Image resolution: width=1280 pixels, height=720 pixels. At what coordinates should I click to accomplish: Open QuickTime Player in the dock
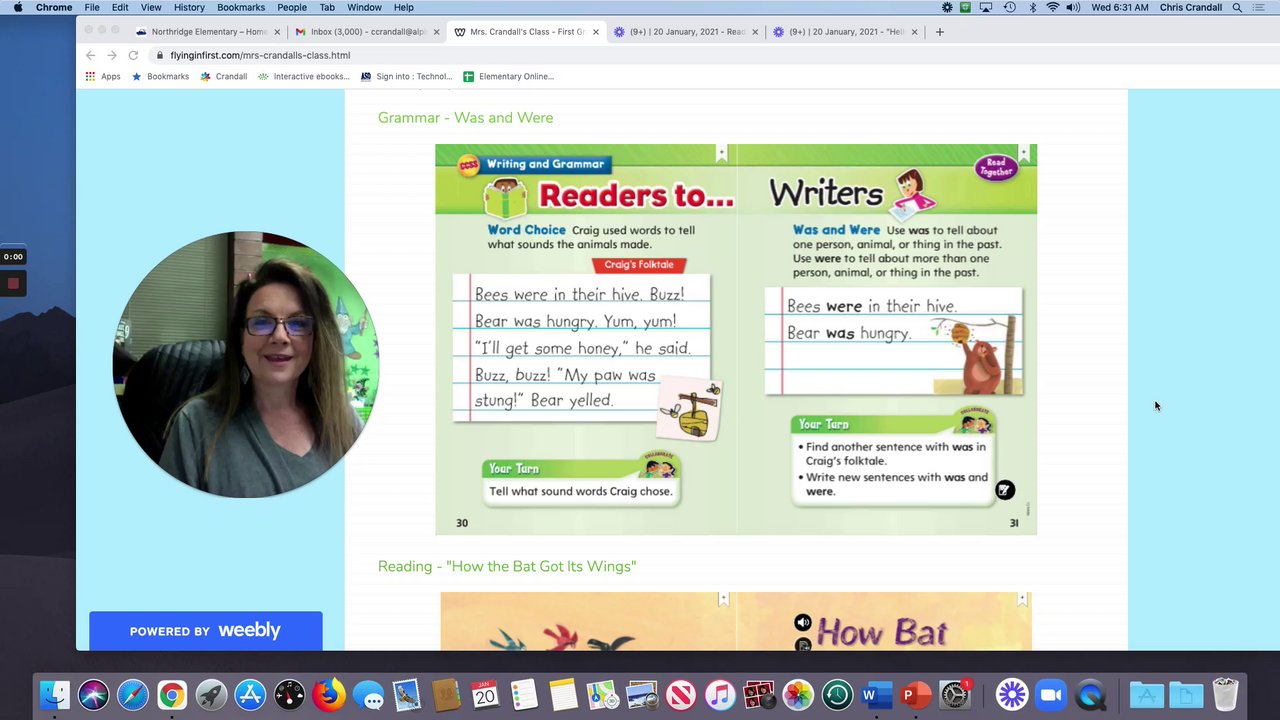coord(1091,694)
